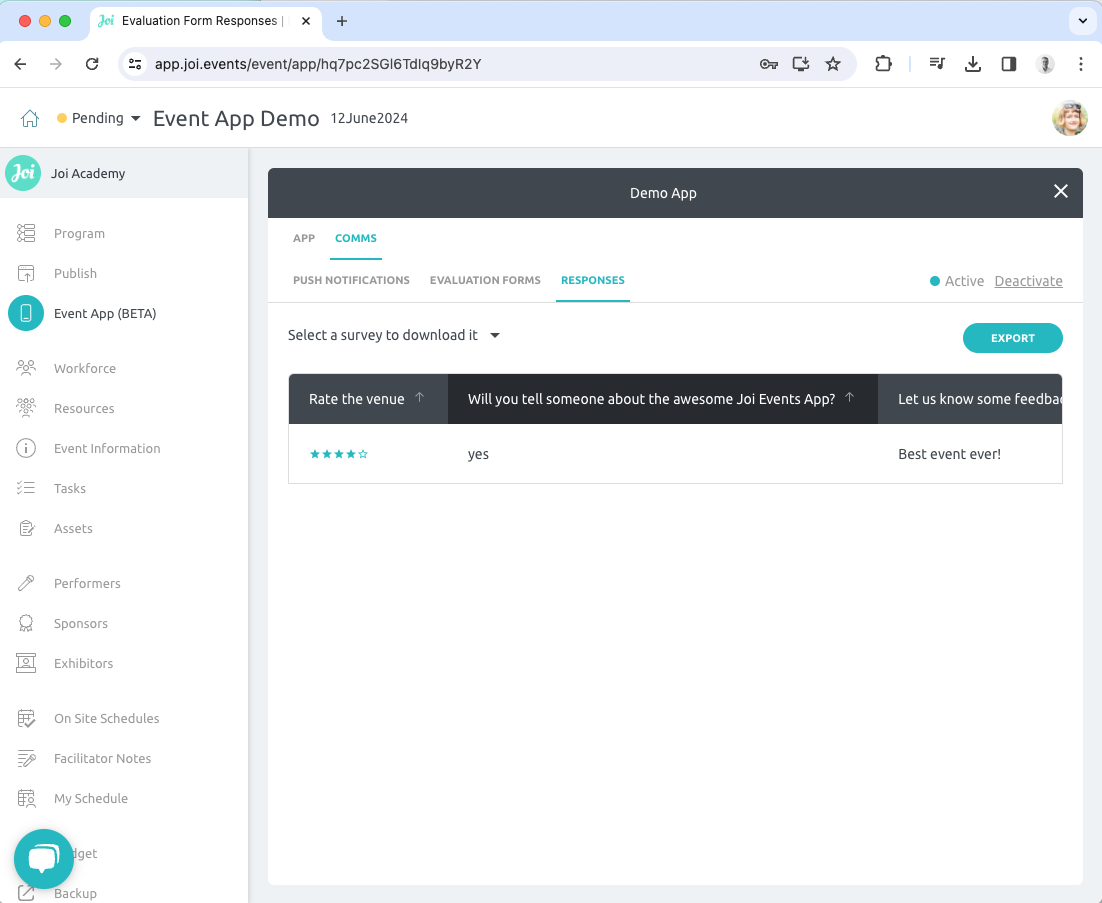Click the 'yes' response cell
Viewport: 1102px width, 903px height.
(478, 454)
